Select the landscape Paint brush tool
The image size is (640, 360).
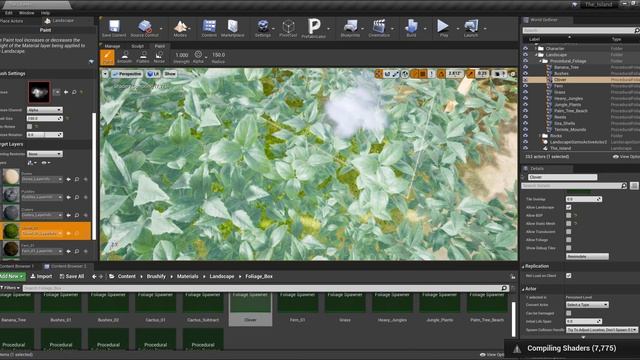click(x=107, y=57)
